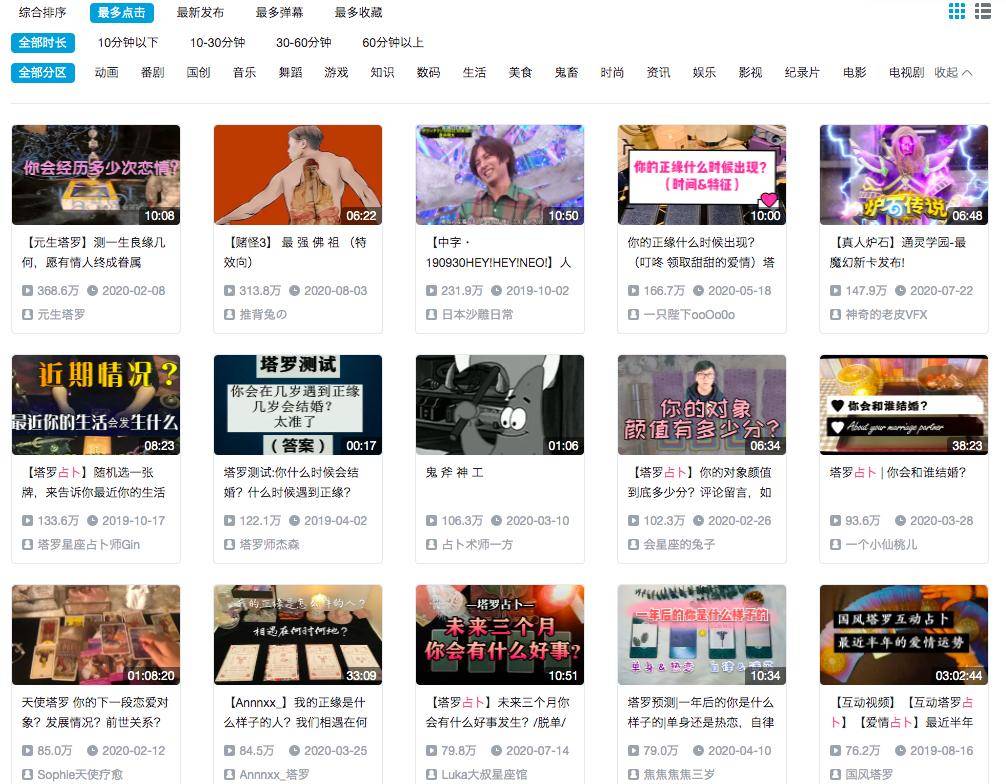Open uploader page 塔罗星座占卜师Gin
This screenshot has height=784, width=1006.
[x=88, y=544]
